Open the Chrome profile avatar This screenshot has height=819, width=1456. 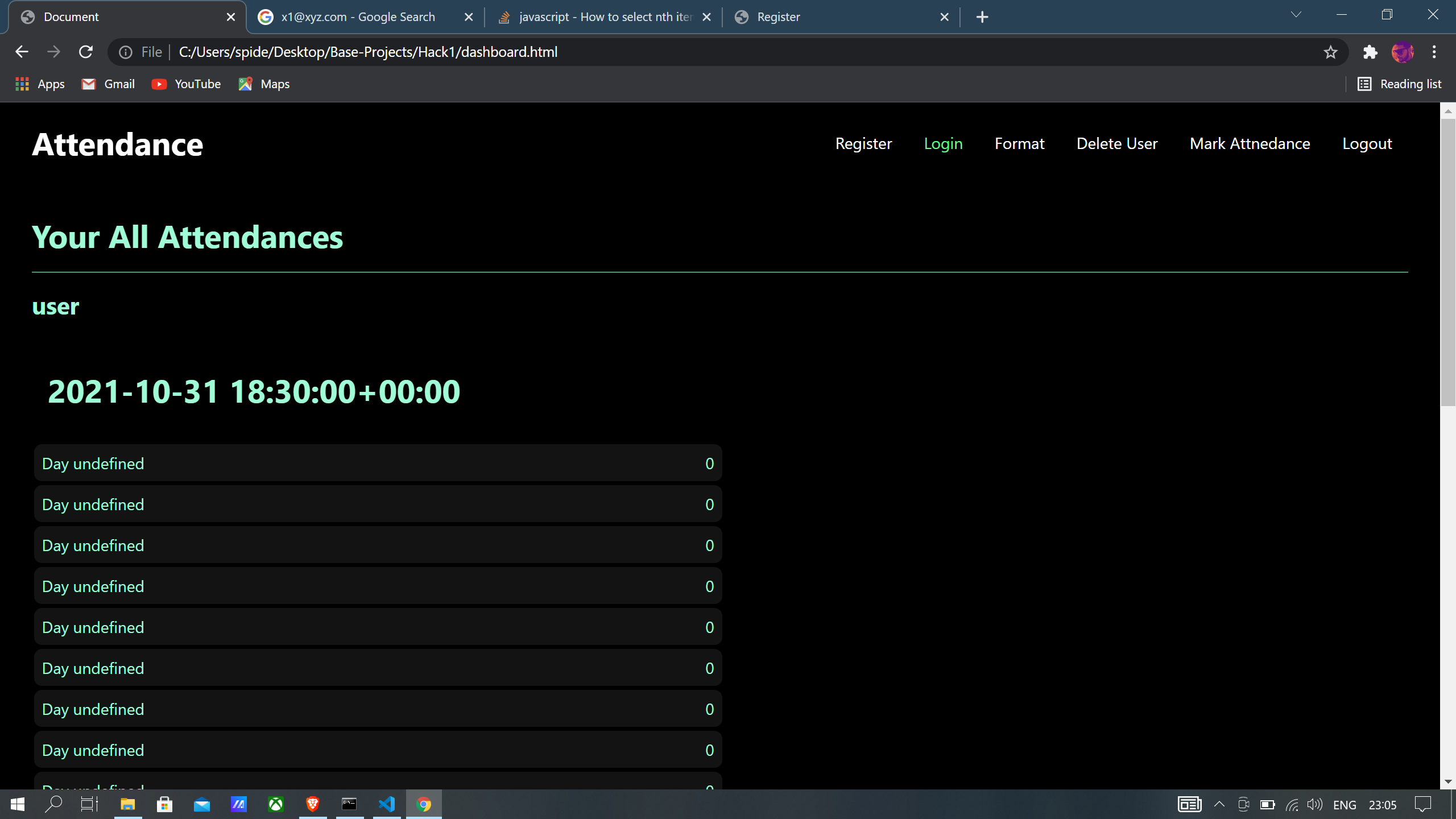coord(1402,52)
